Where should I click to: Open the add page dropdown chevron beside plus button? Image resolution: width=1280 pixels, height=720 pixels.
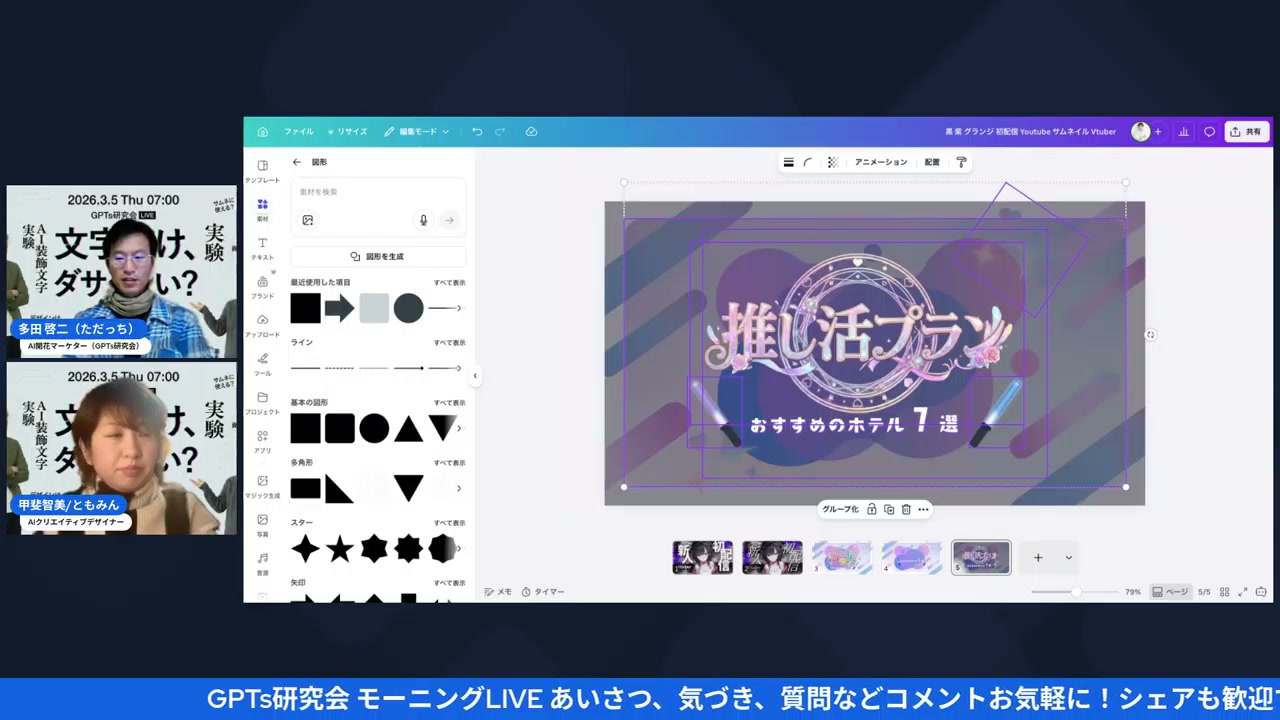(1067, 557)
